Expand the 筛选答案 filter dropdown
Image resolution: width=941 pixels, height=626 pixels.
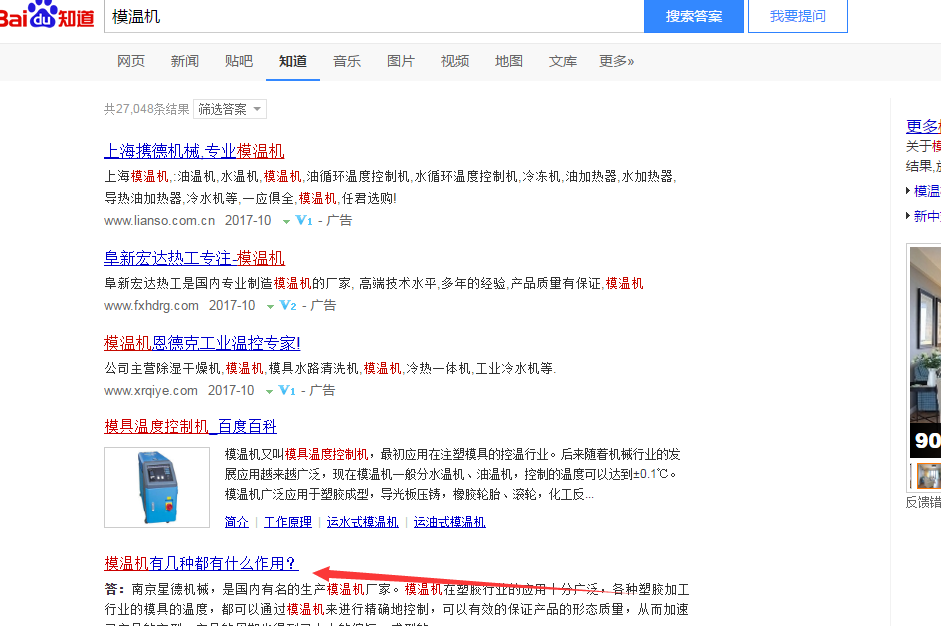[230, 109]
